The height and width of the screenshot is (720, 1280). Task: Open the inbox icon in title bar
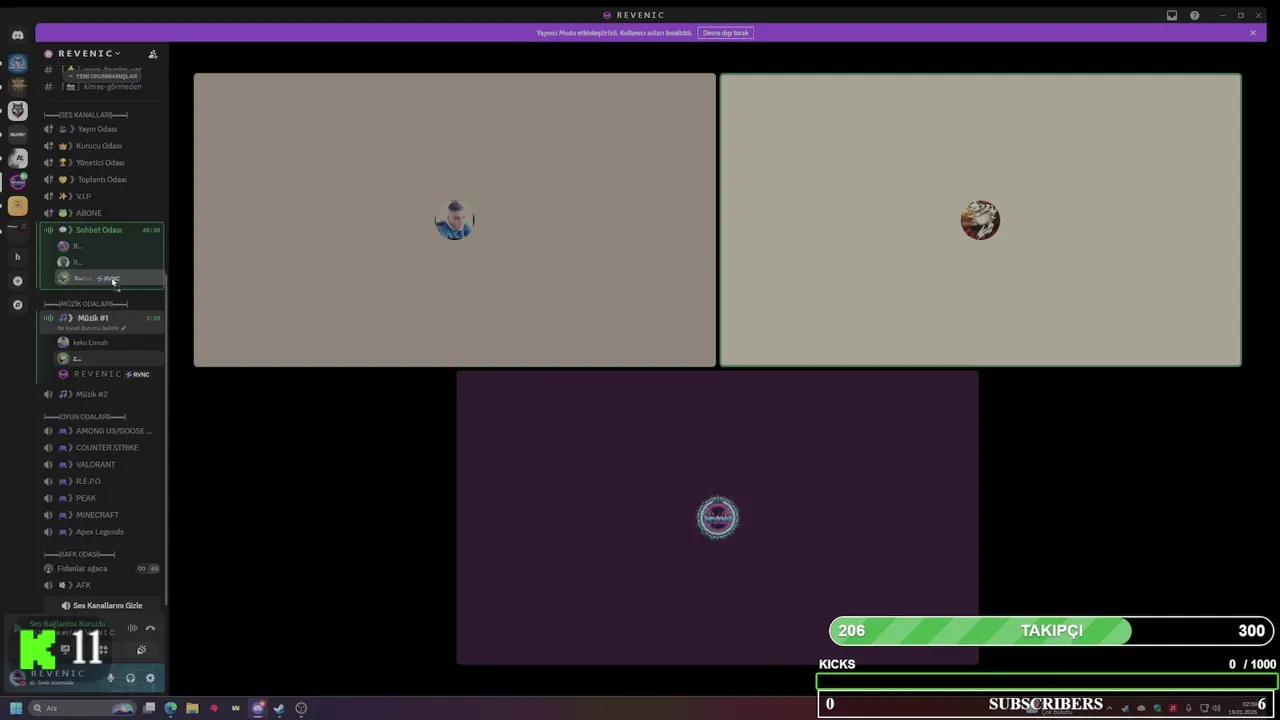pyautogui.click(x=1172, y=15)
